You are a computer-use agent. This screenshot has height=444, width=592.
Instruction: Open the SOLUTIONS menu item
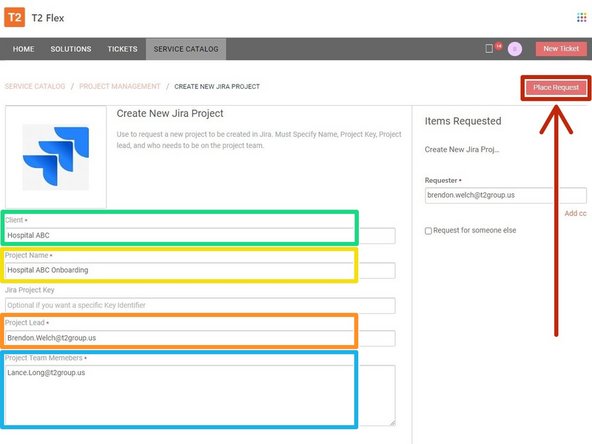[x=71, y=49]
